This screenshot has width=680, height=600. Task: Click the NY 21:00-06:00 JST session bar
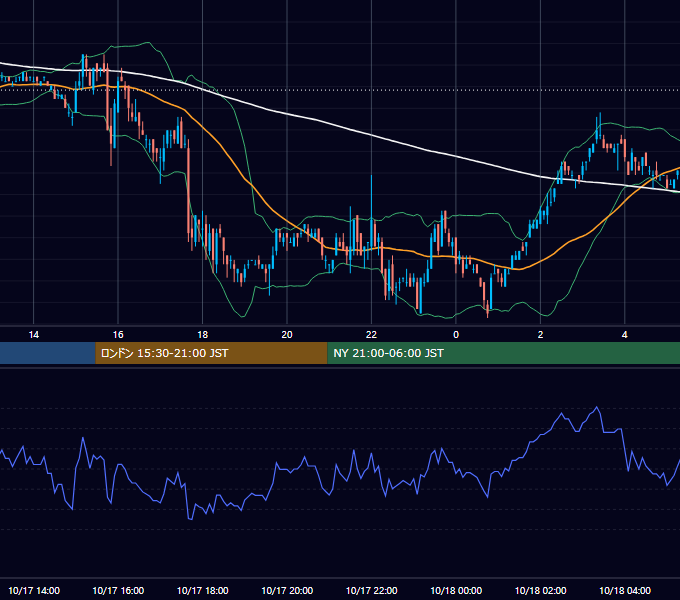click(503, 353)
